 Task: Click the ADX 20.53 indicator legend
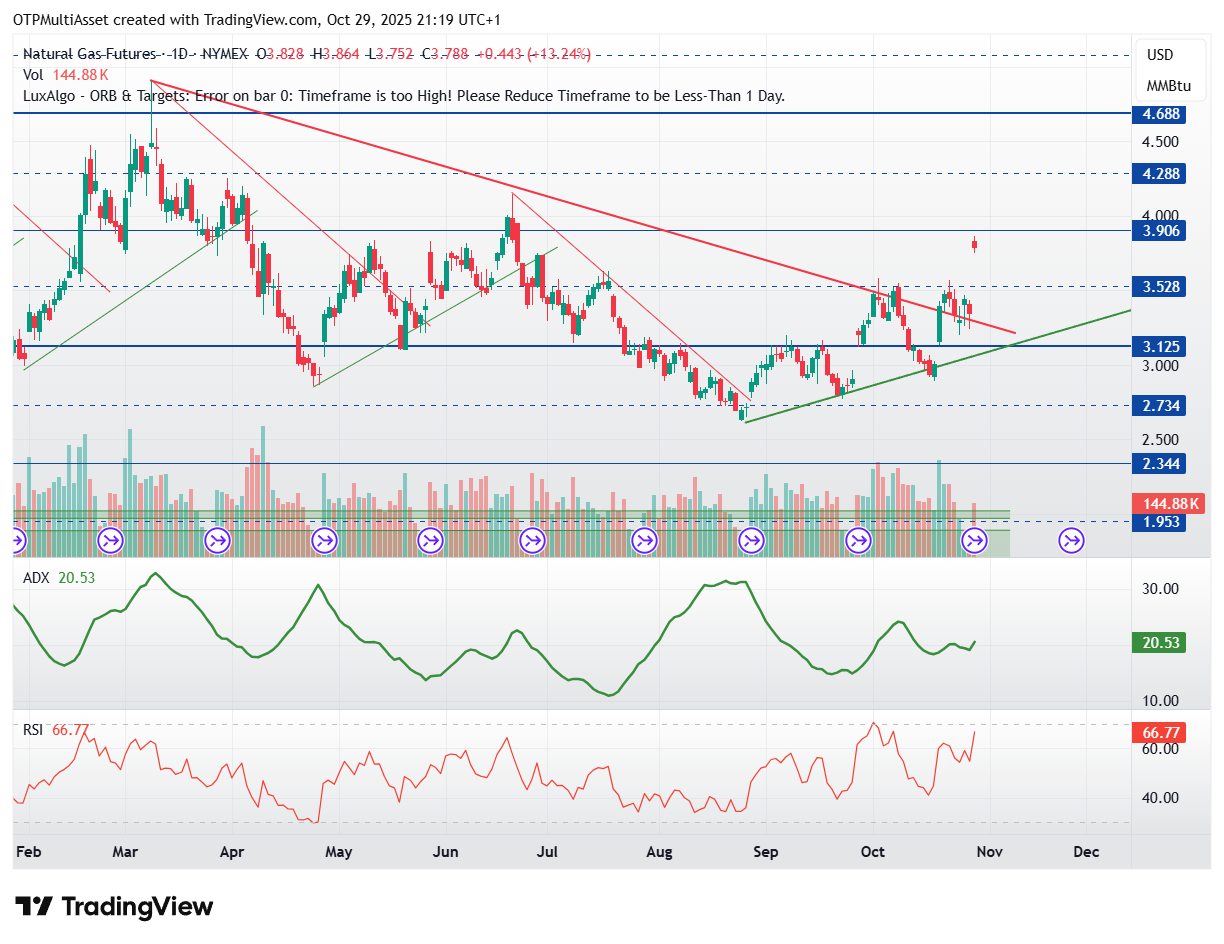pos(58,578)
